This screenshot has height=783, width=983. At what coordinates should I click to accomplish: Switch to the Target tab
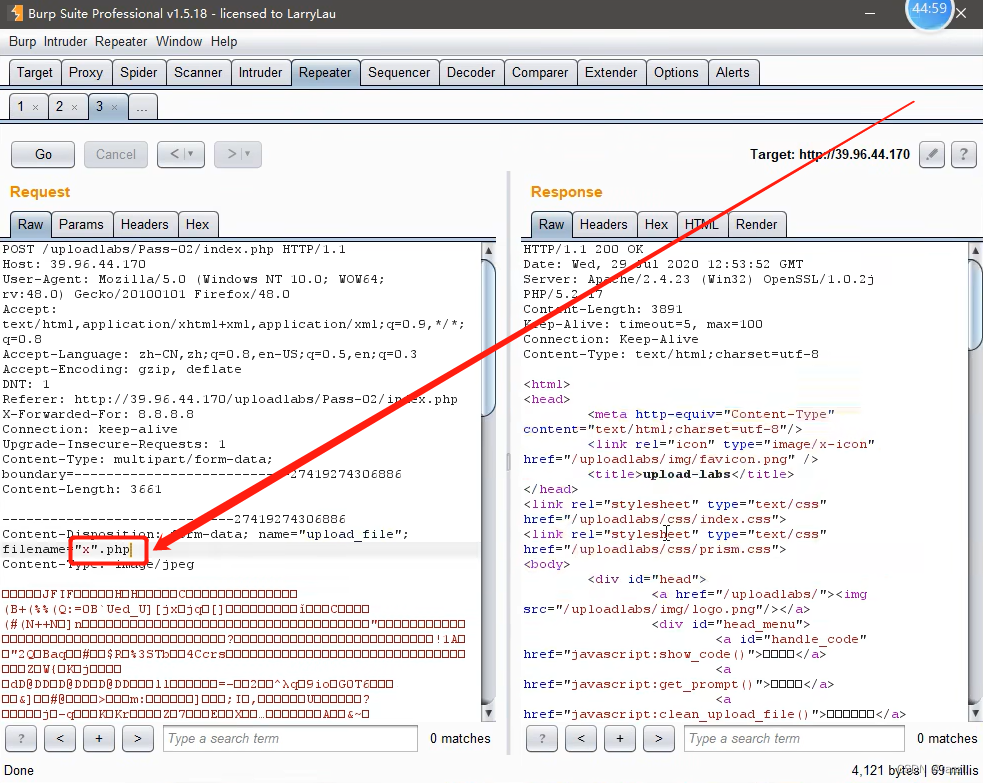(x=34, y=73)
